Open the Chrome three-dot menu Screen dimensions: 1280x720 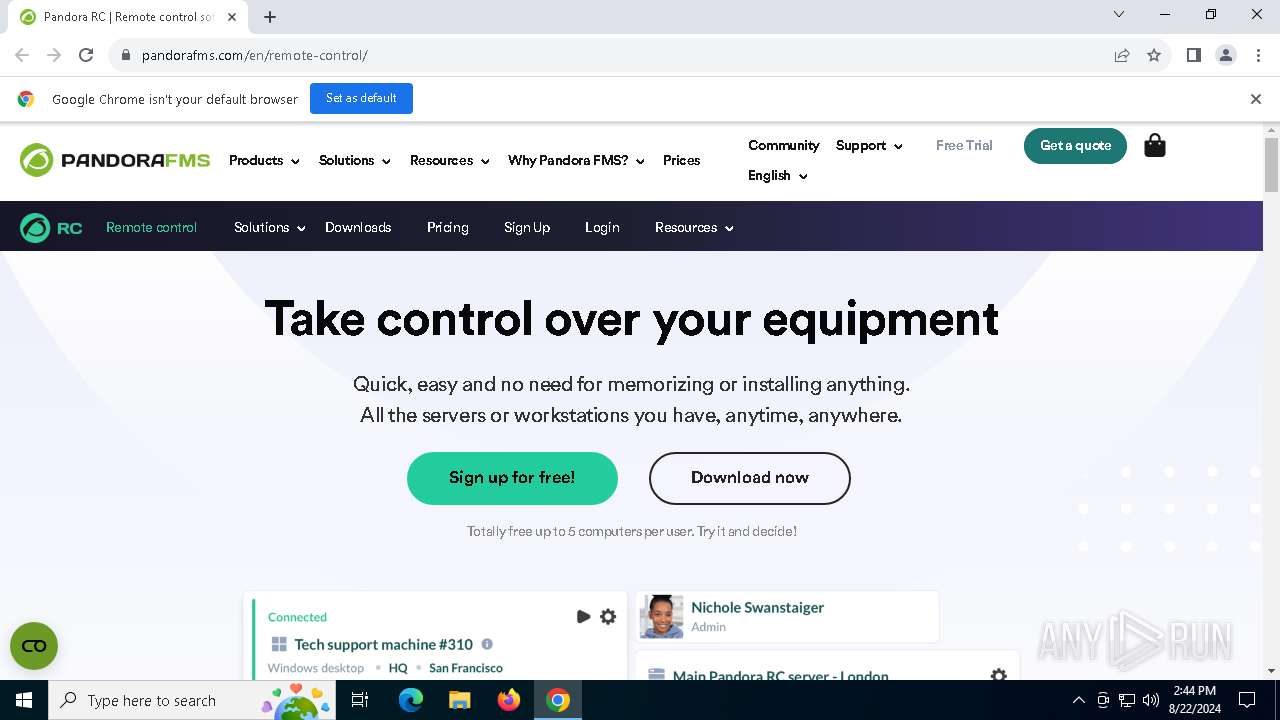point(1258,55)
